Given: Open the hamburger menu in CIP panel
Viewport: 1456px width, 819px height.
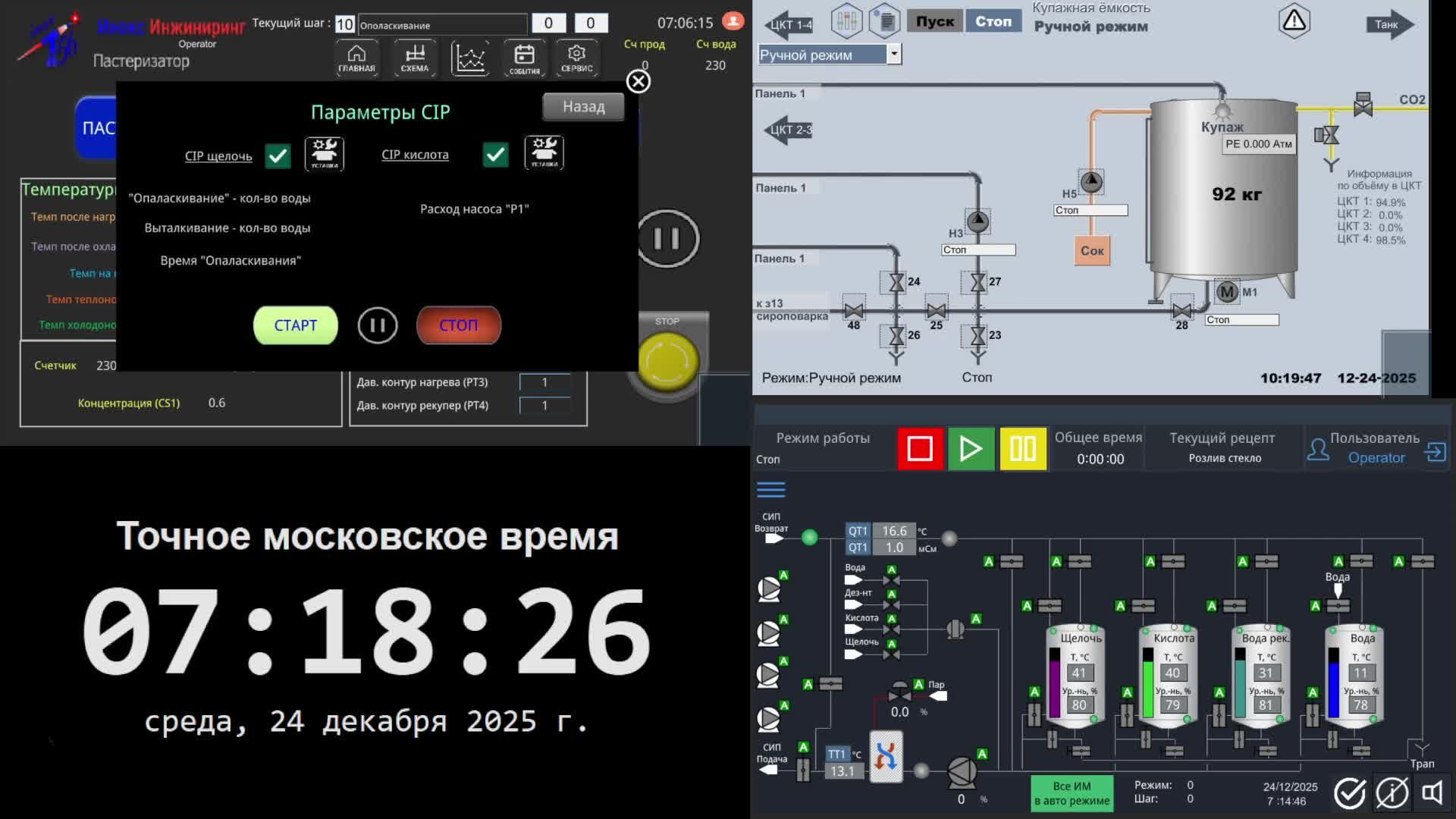Looking at the screenshot, I should coord(770,490).
